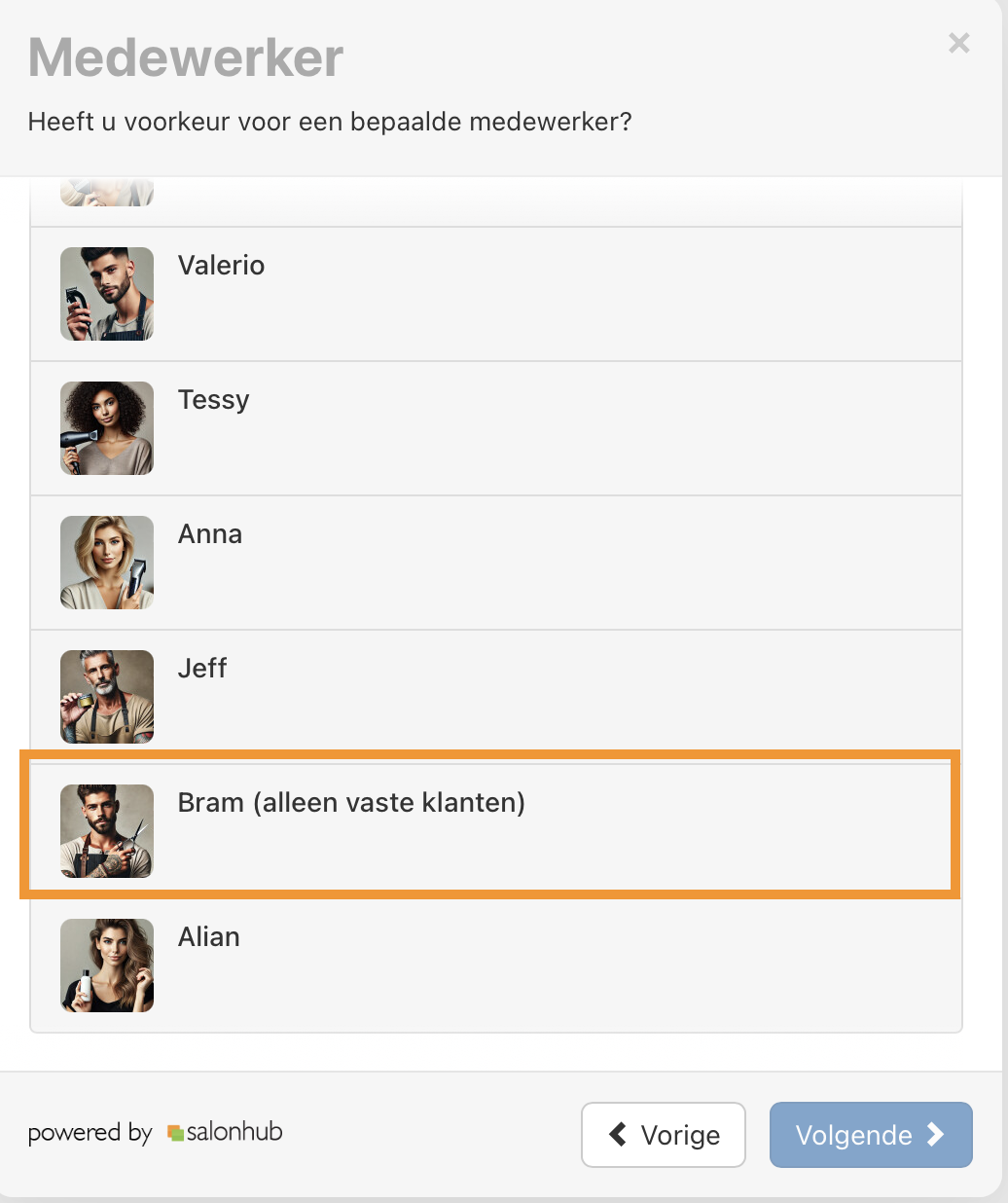Click Anna's profile photo
The width and height of the screenshot is (1008, 1203).
coord(107,563)
